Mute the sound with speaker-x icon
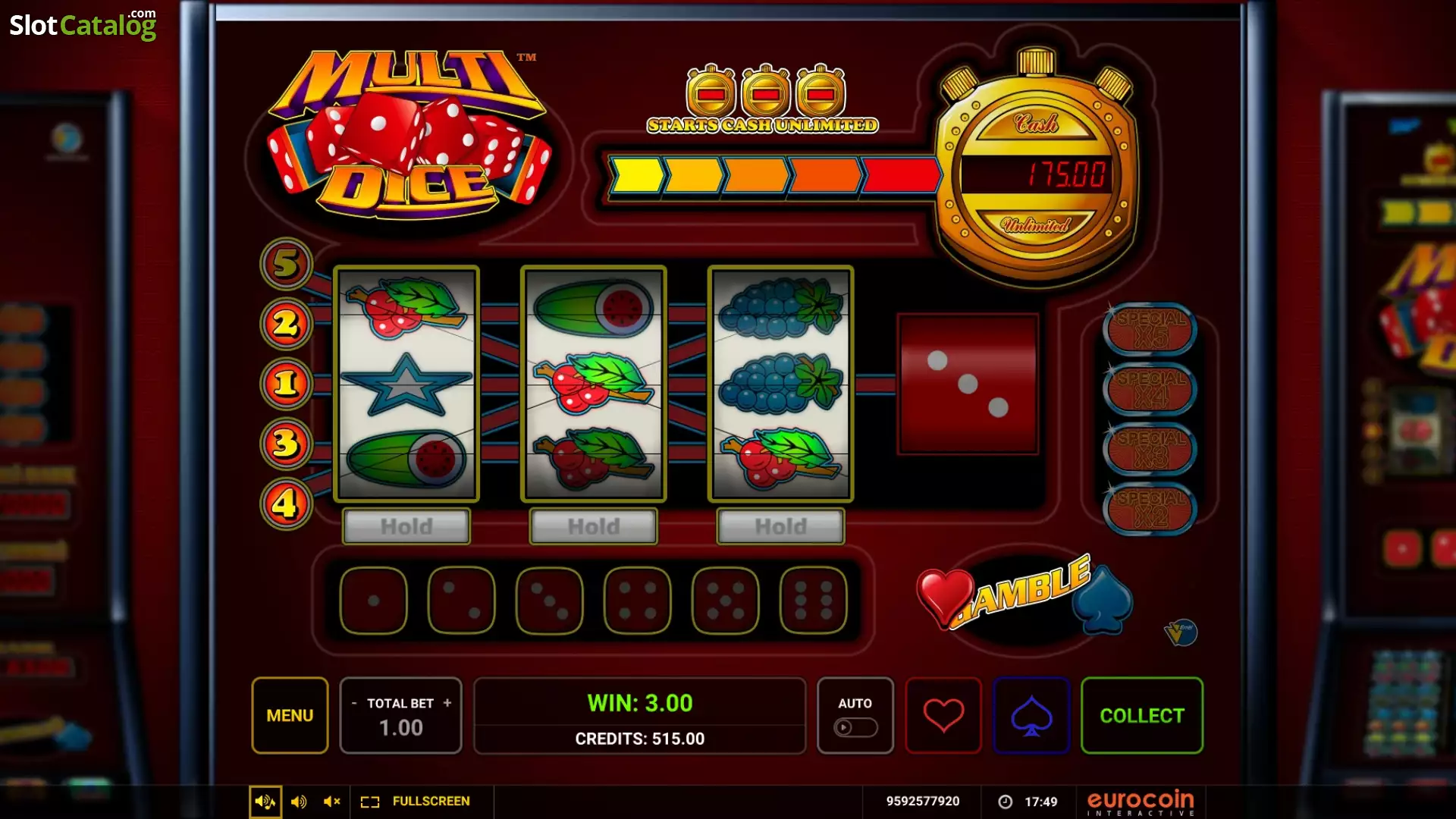 tap(332, 802)
